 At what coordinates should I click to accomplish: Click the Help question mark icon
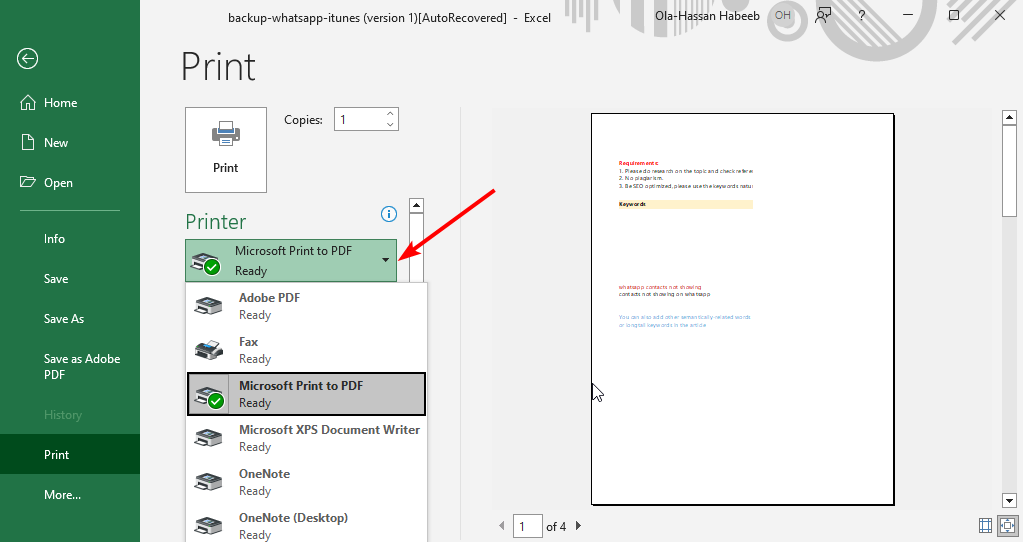862,16
